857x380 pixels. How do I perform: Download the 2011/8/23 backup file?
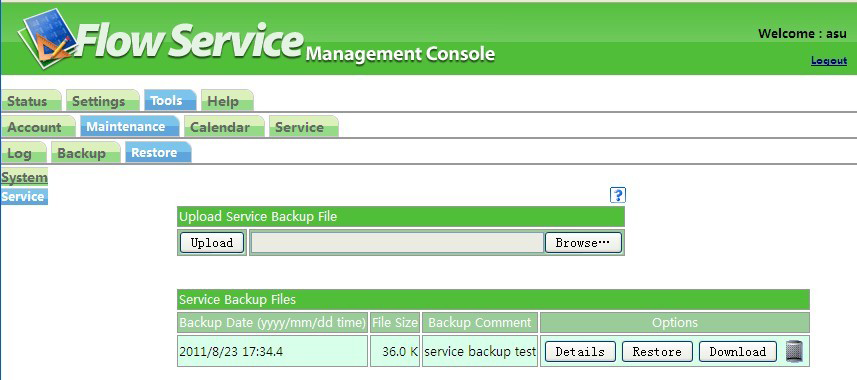[738, 352]
